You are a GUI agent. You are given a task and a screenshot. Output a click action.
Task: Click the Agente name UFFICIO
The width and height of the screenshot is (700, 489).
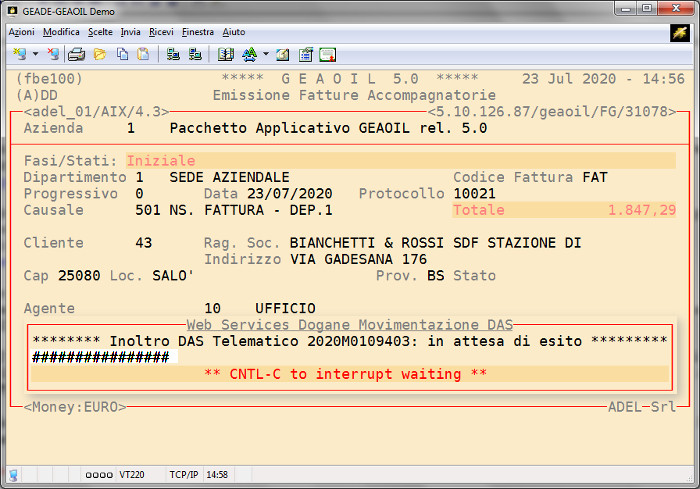coord(285,308)
